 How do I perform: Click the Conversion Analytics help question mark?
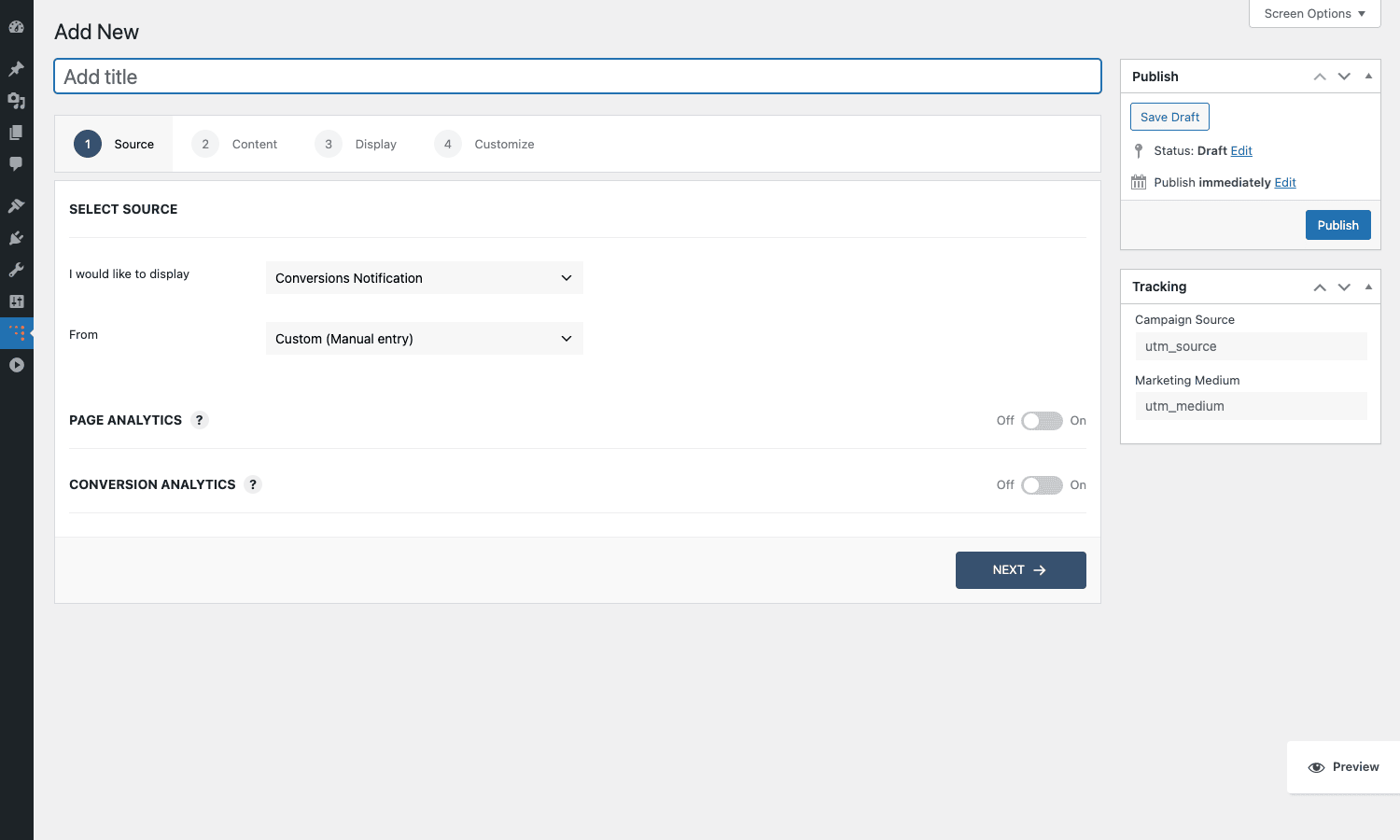pos(253,484)
